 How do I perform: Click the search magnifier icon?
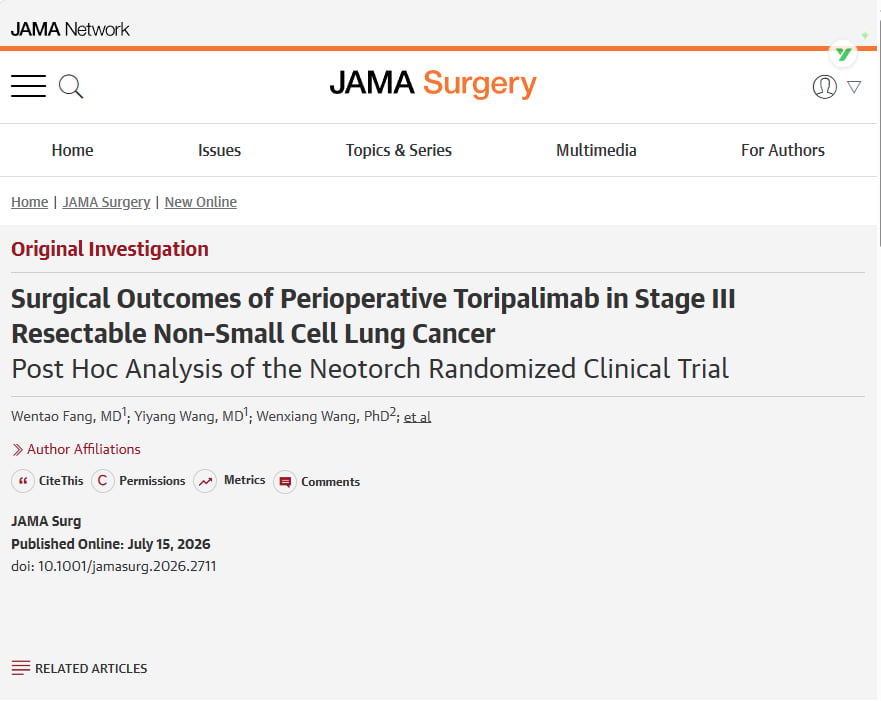tap(71, 87)
